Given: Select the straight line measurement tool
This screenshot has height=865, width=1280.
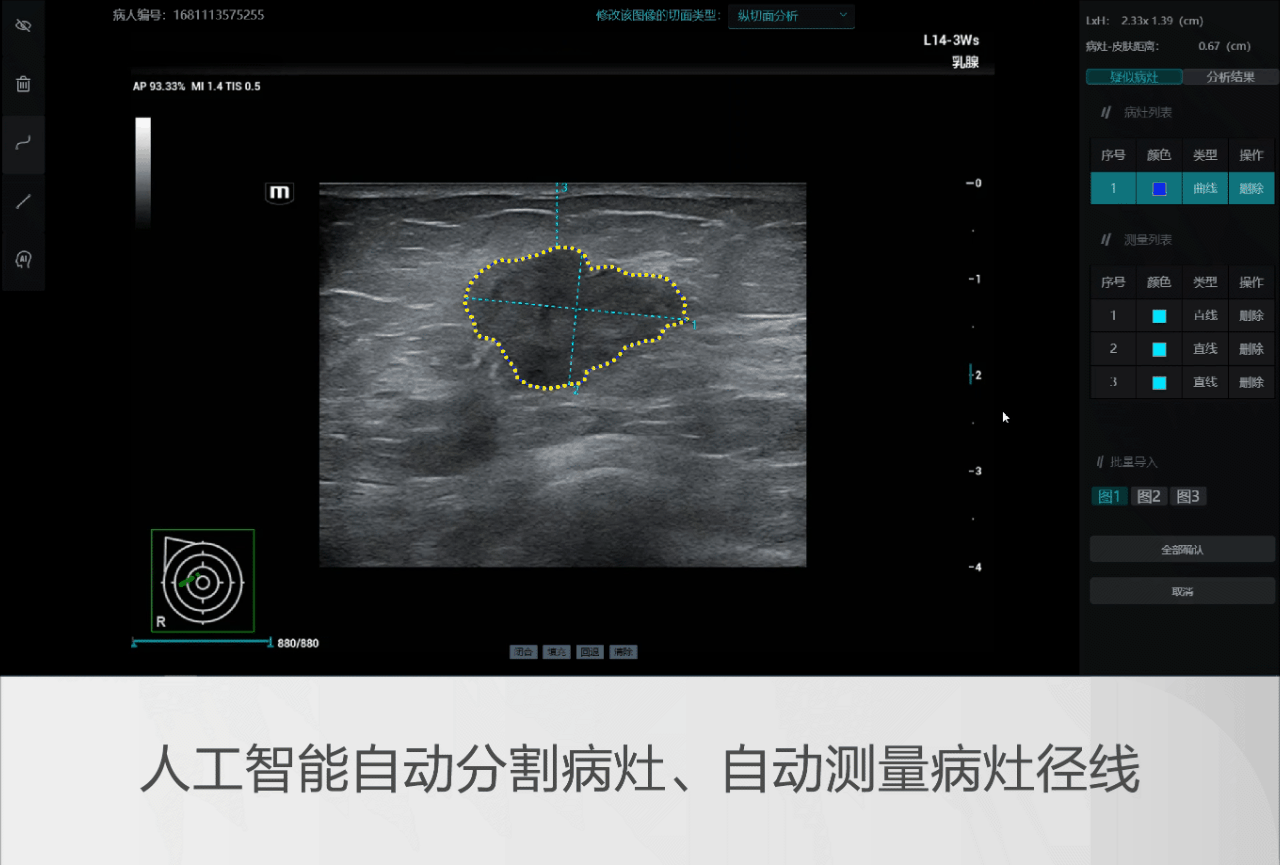Looking at the screenshot, I should coord(23,201).
